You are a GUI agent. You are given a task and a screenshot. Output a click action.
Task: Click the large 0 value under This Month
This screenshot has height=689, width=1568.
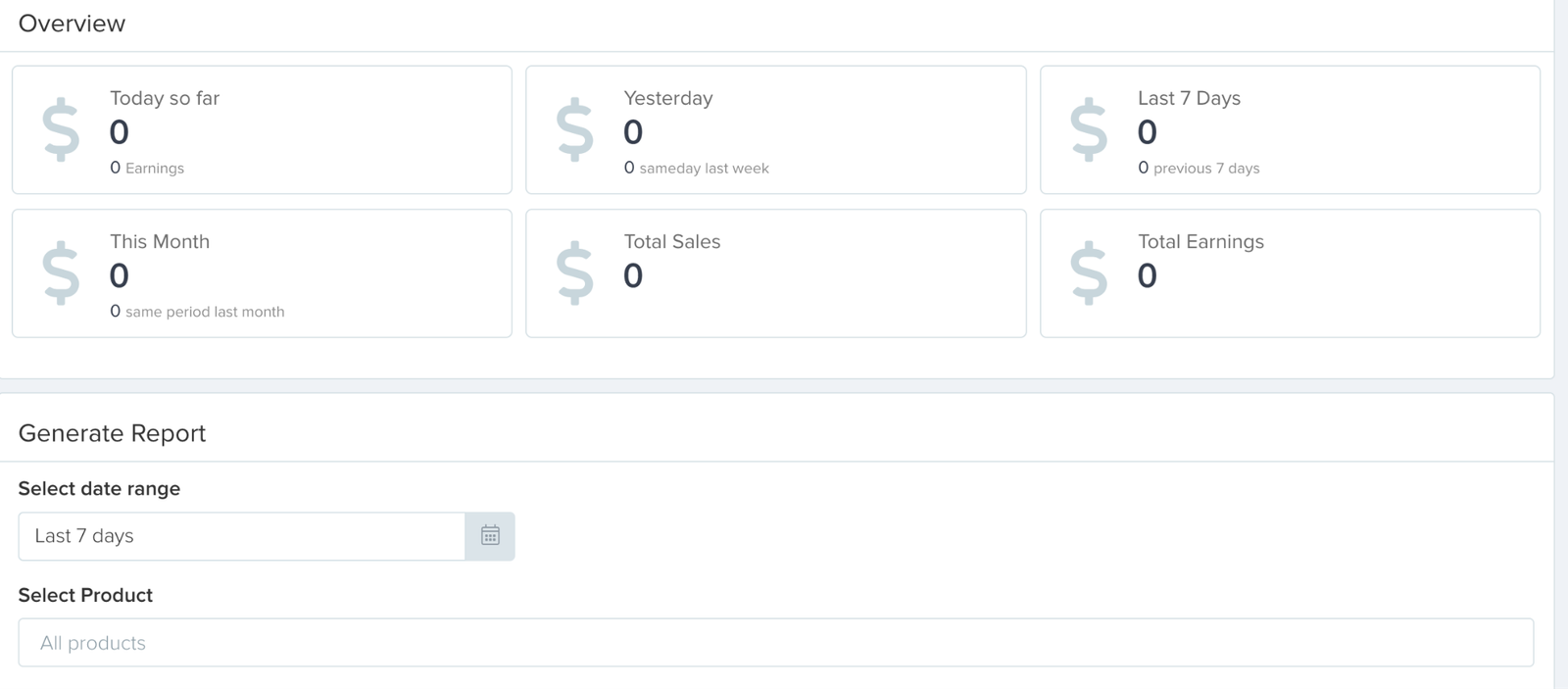[x=120, y=275]
